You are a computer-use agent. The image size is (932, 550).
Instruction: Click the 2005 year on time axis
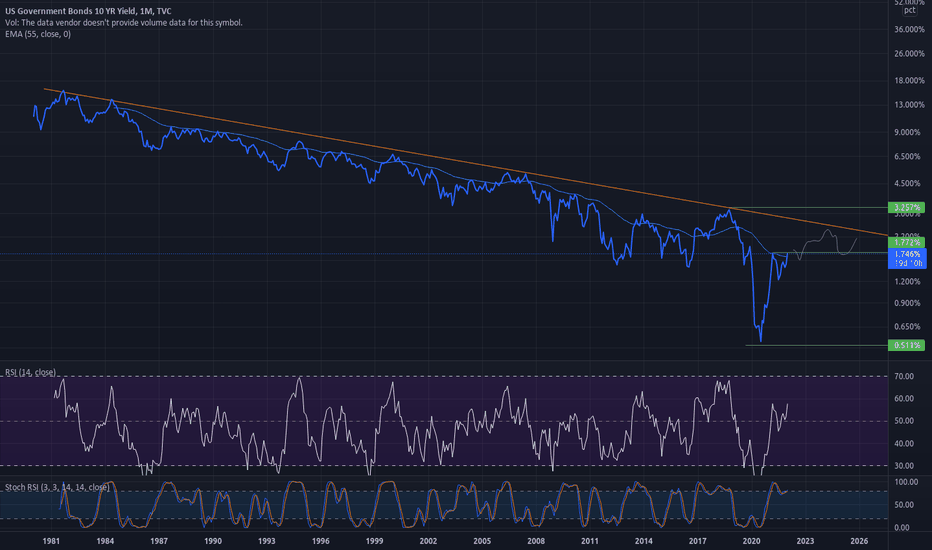point(482,541)
